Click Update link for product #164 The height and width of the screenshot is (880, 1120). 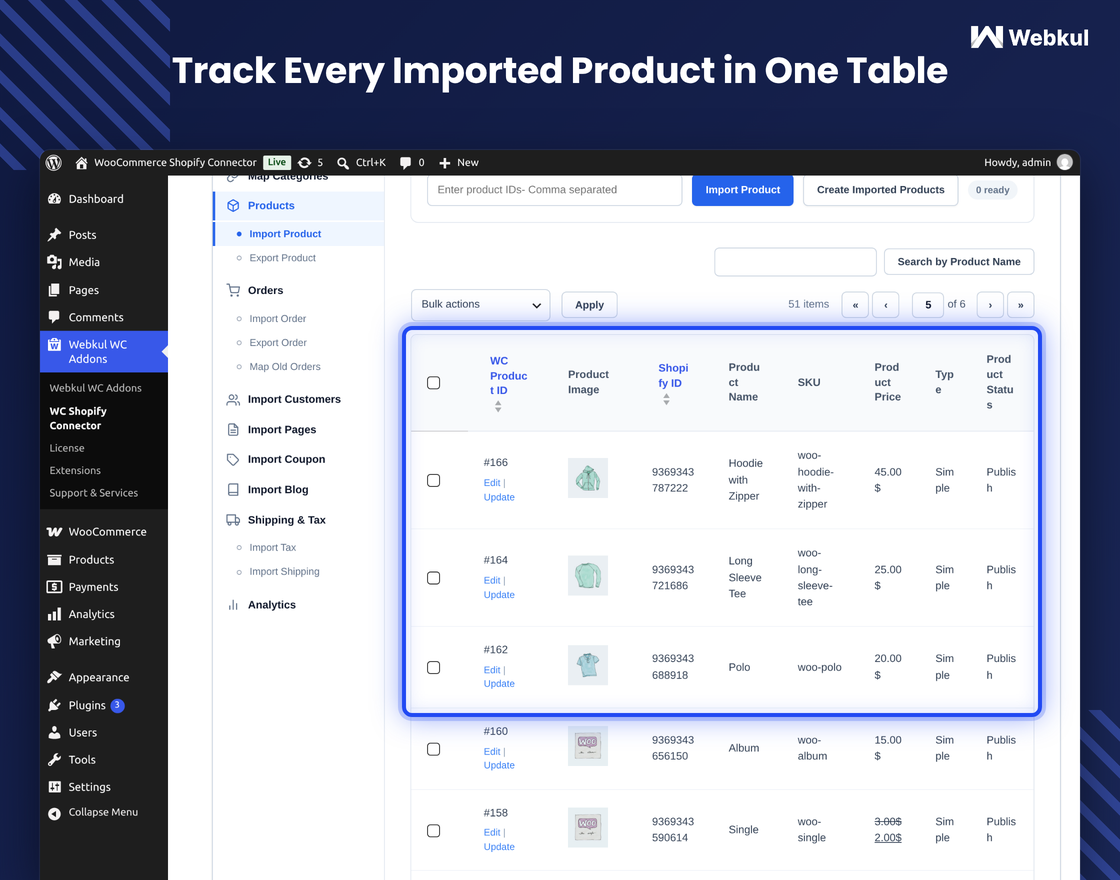coord(499,595)
